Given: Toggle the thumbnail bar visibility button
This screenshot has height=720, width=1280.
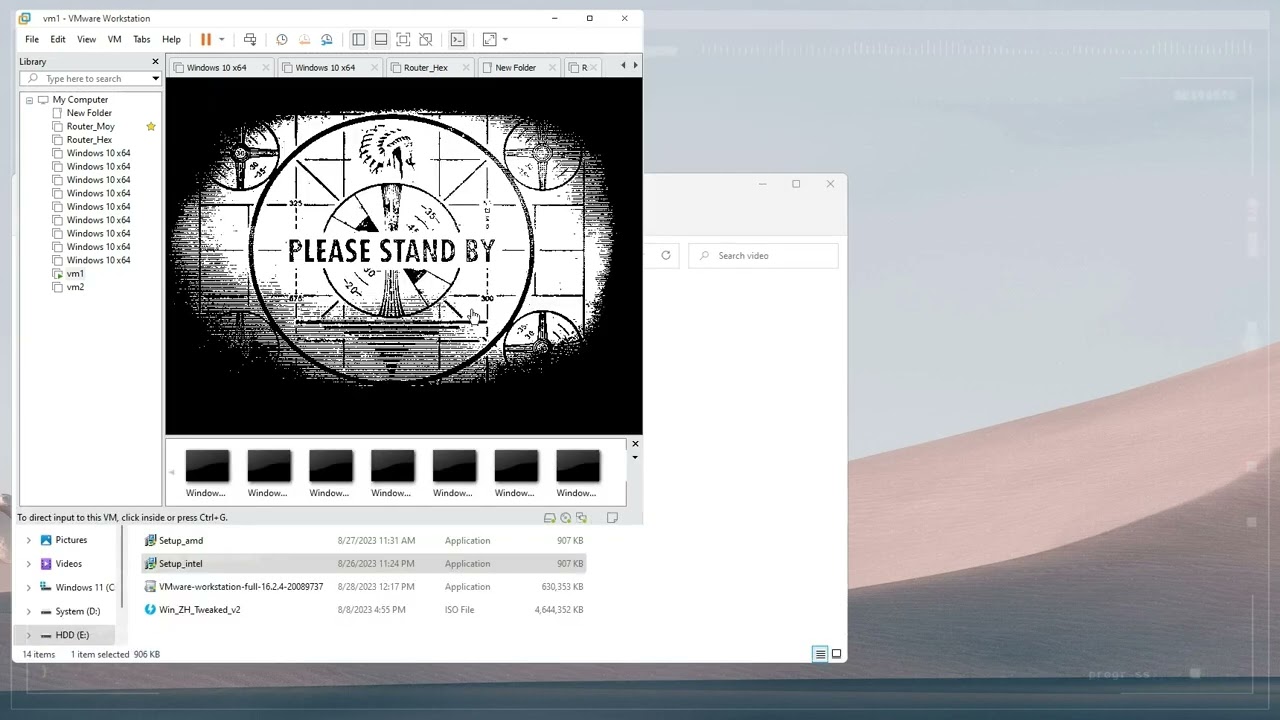Looking at the screenshot, I should click(381, 39).
